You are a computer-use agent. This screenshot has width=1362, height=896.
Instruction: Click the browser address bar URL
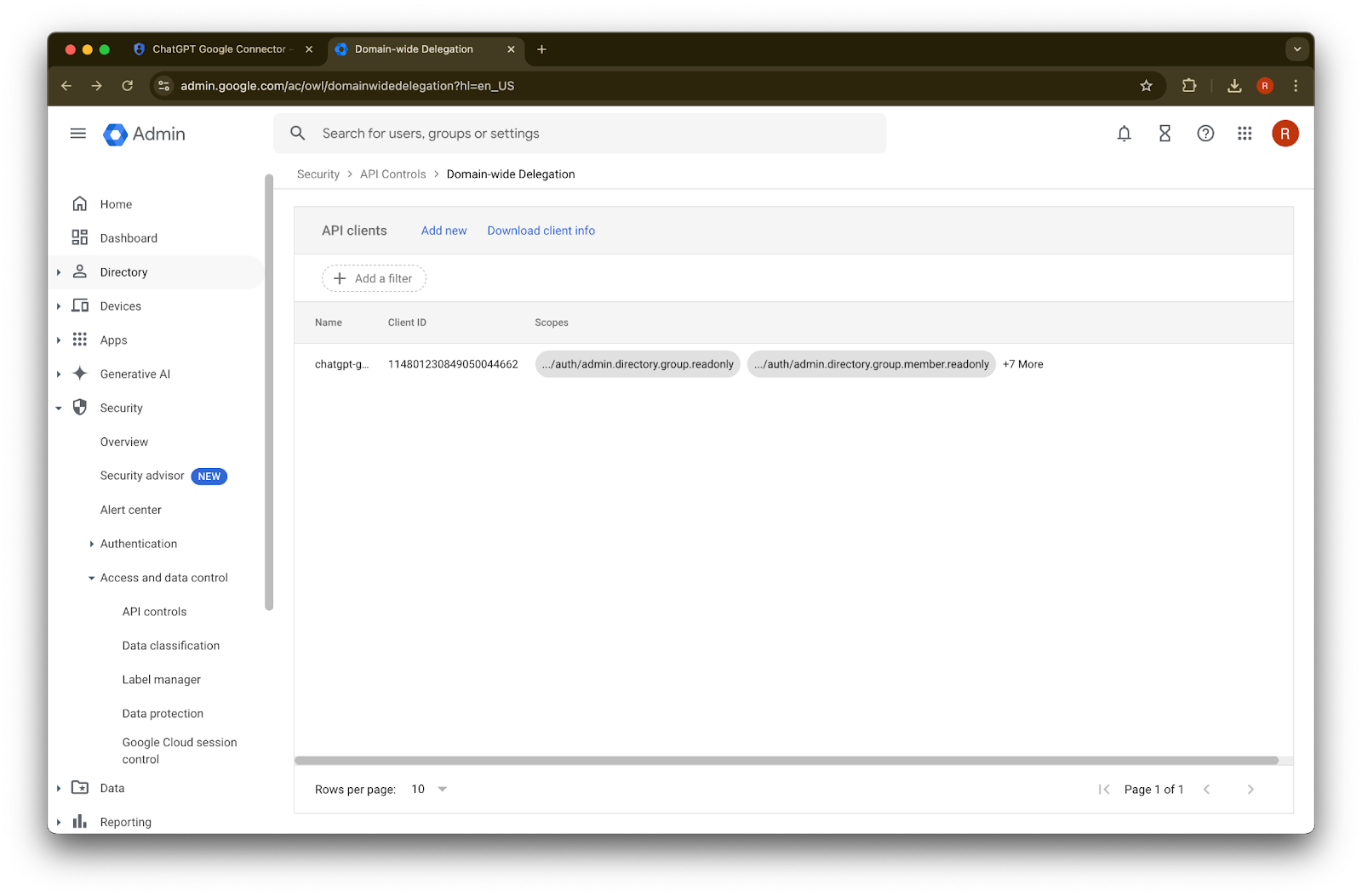347,86
